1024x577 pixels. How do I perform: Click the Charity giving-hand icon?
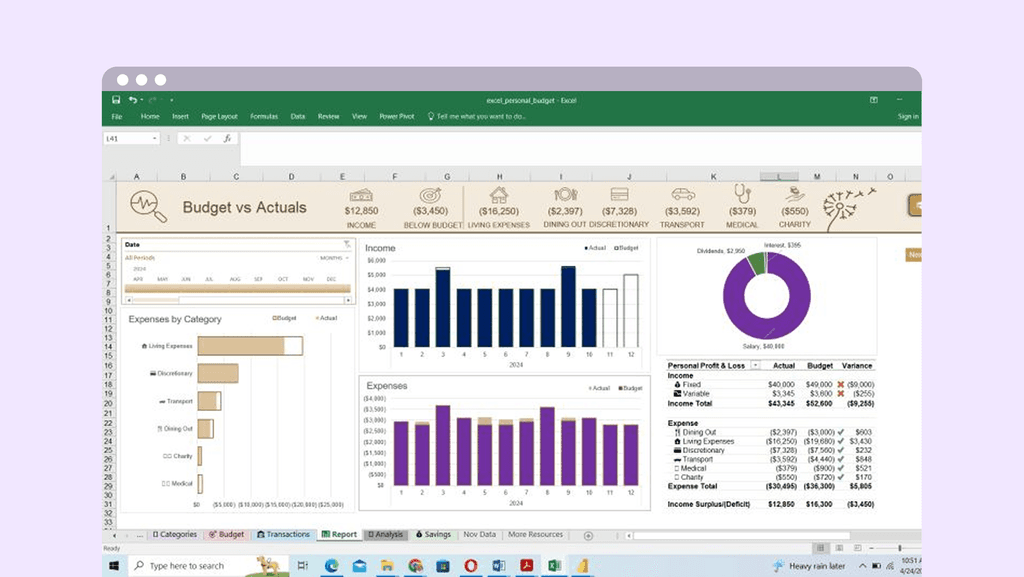pos(793,192)
